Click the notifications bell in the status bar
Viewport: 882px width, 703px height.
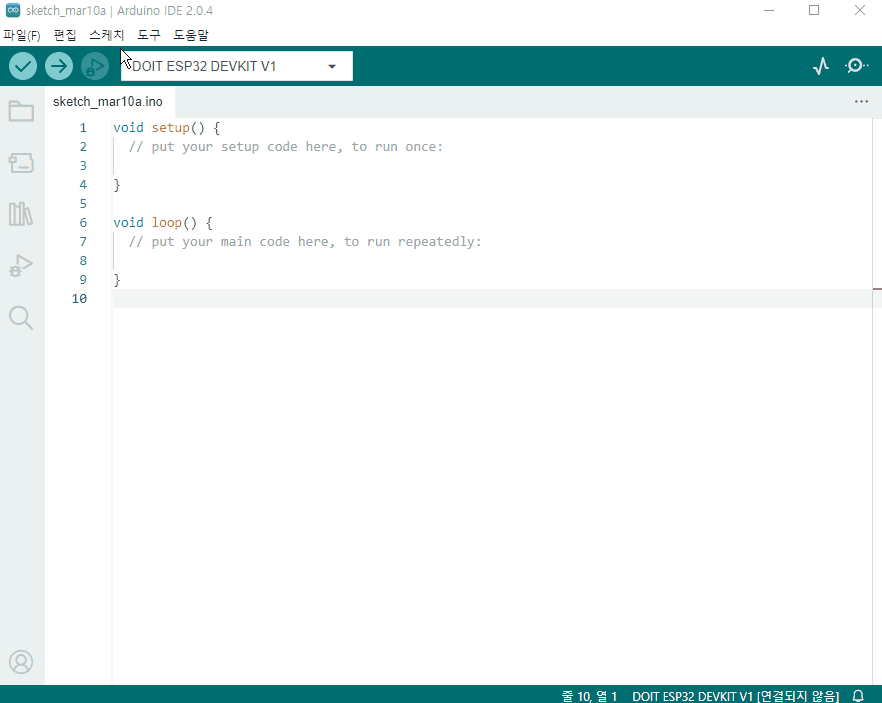(x=858, y=696)
